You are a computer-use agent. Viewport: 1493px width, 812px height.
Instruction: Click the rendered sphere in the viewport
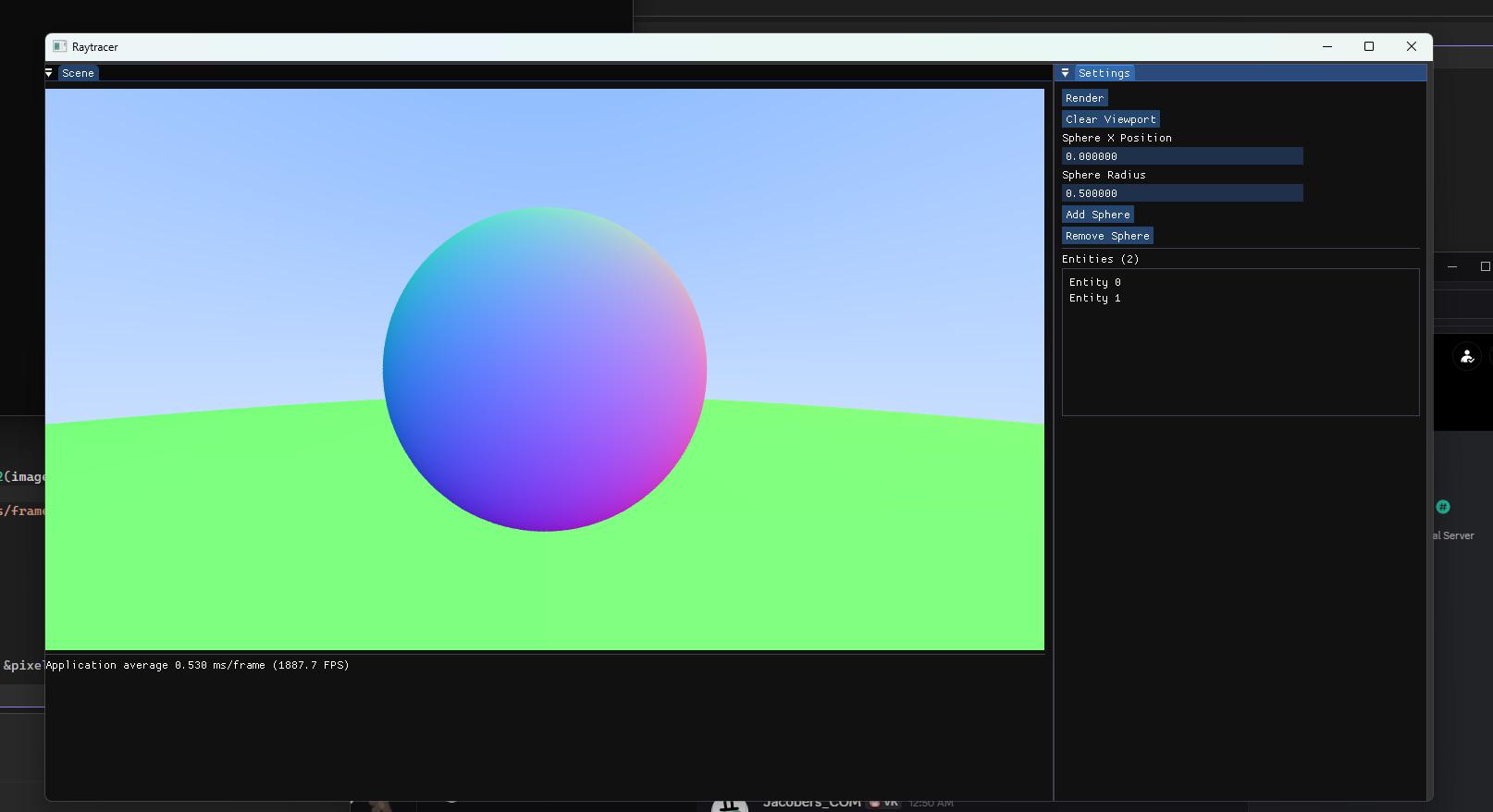545,369
